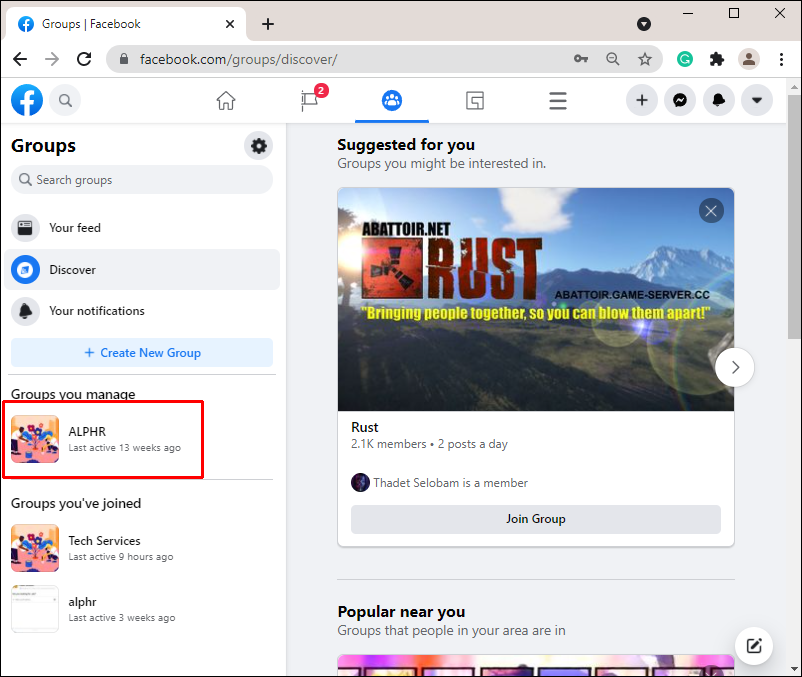Reload the page
This screenshot has height=677, width=802.
(x=84, y=59)
